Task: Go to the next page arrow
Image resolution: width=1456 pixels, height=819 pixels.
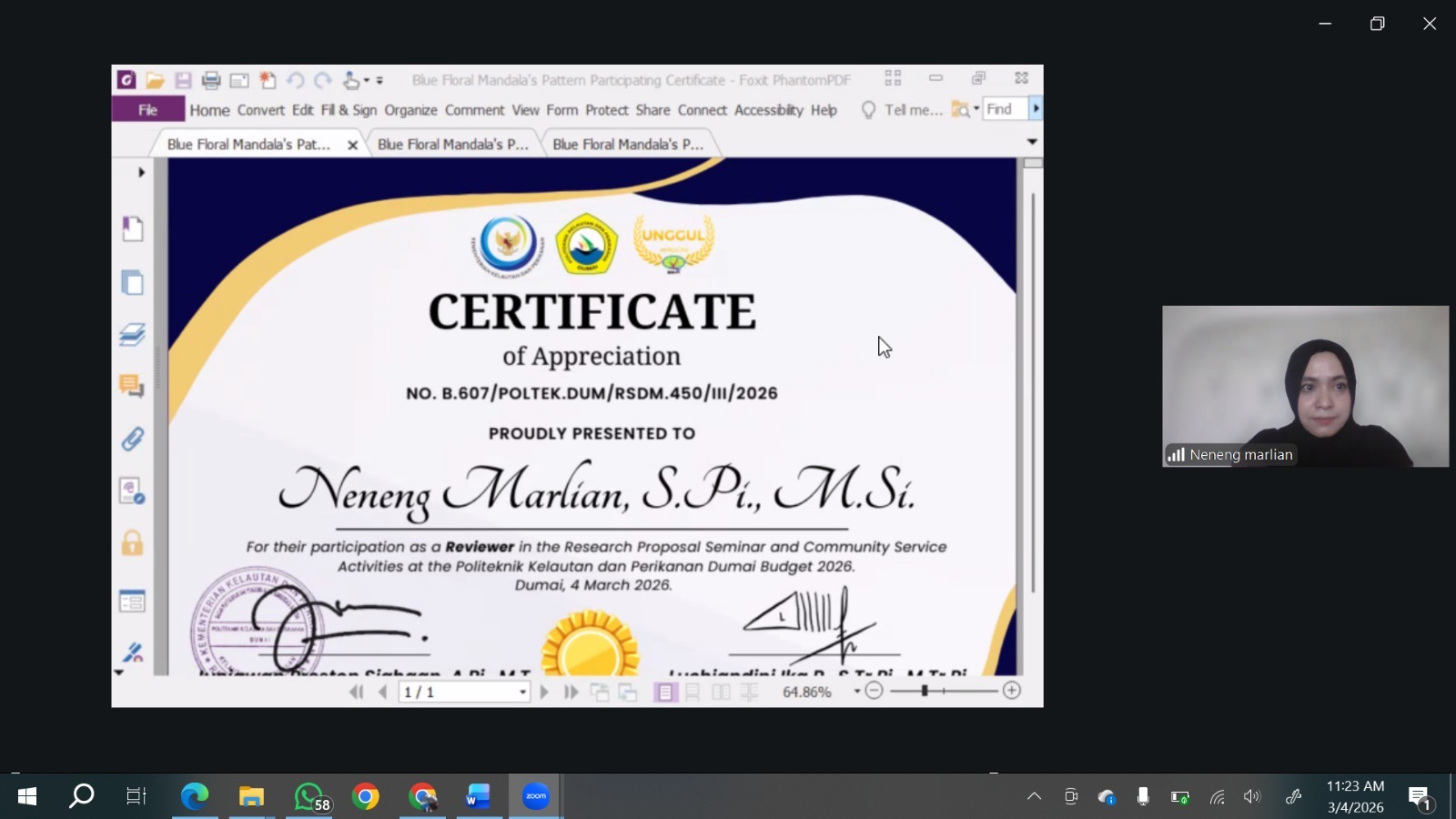Action: [x=544, y=692]
